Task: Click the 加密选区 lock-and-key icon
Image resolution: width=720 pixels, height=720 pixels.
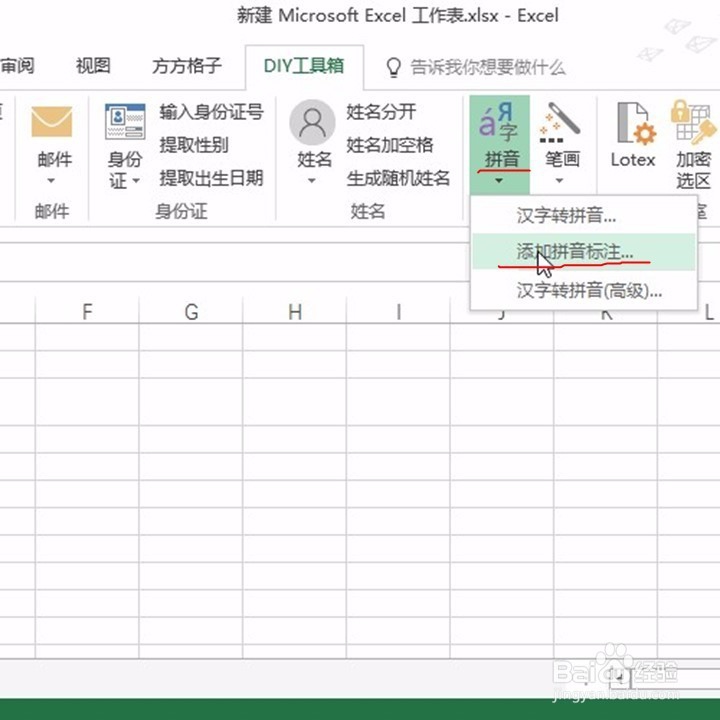Action: tap(692, 121)
